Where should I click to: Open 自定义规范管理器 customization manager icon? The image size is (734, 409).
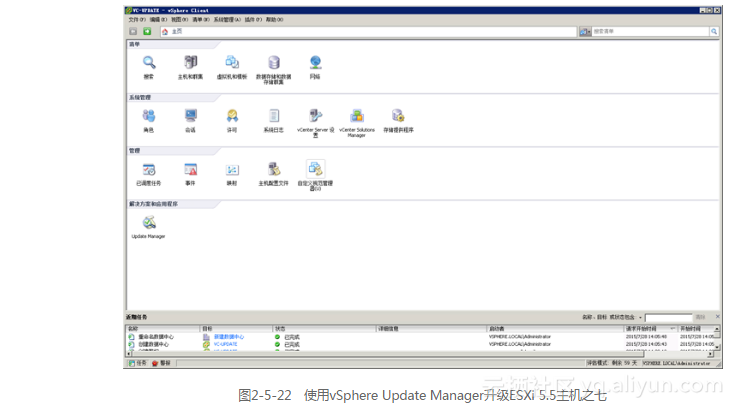pos(315,169)
